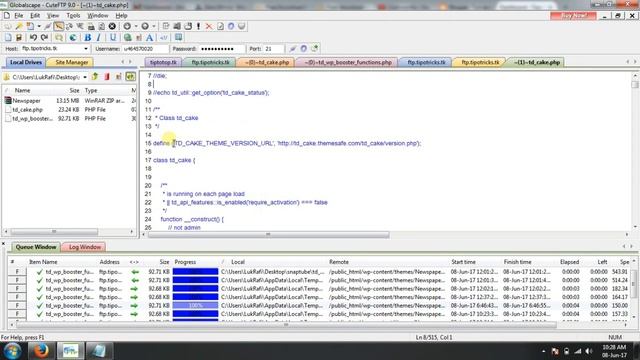Click the black circle Stop transfer icon
This screenshot has height=360, width=640.
(x=112, y=26)
